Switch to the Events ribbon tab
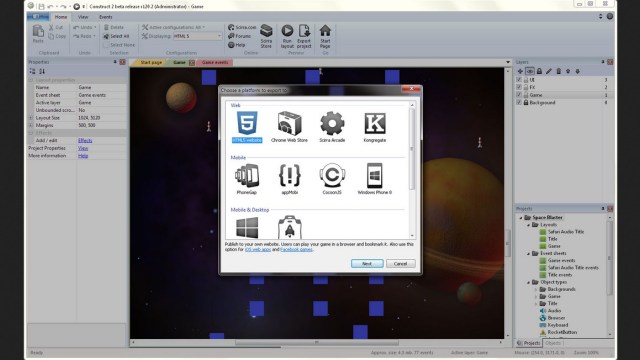Image resolution: width=640 pixels, height=360 pixels. pyautogui.click(x=106, y=17)
